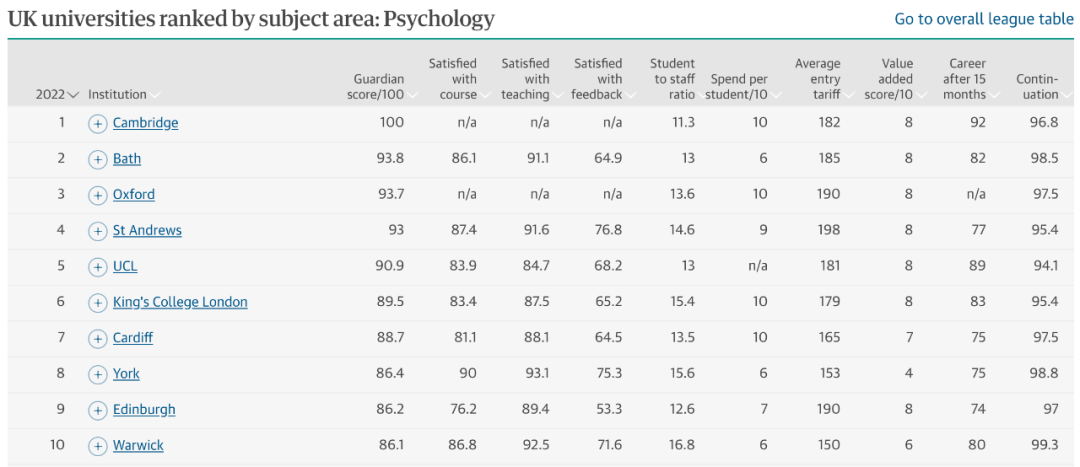Viewport: 1080px width, 467px height.
Task: Expand Warwick row plus icon
Action: pyautogui.click(x=98, y=446)
